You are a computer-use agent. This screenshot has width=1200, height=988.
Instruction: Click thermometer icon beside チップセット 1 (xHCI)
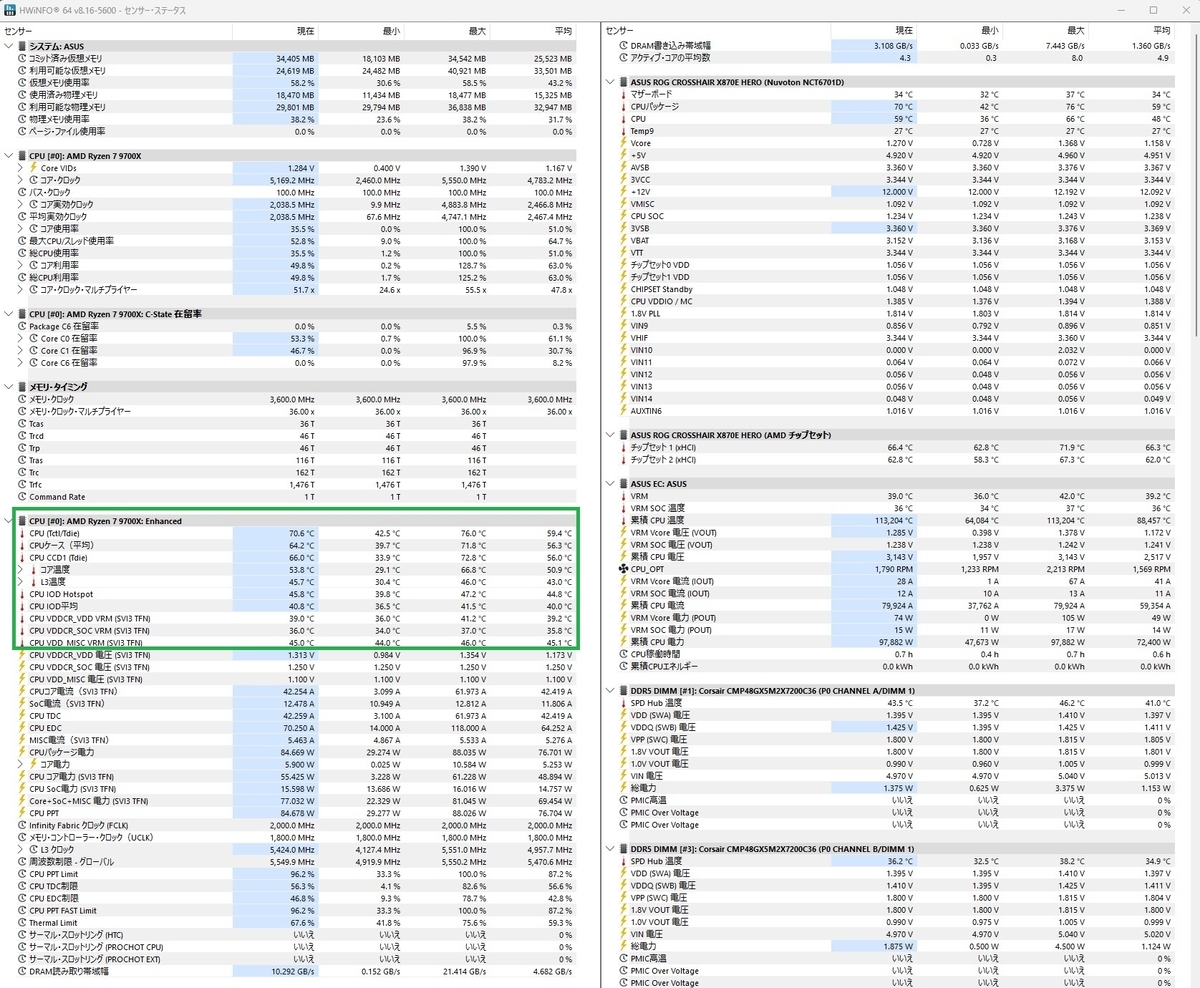coord(624,447)
